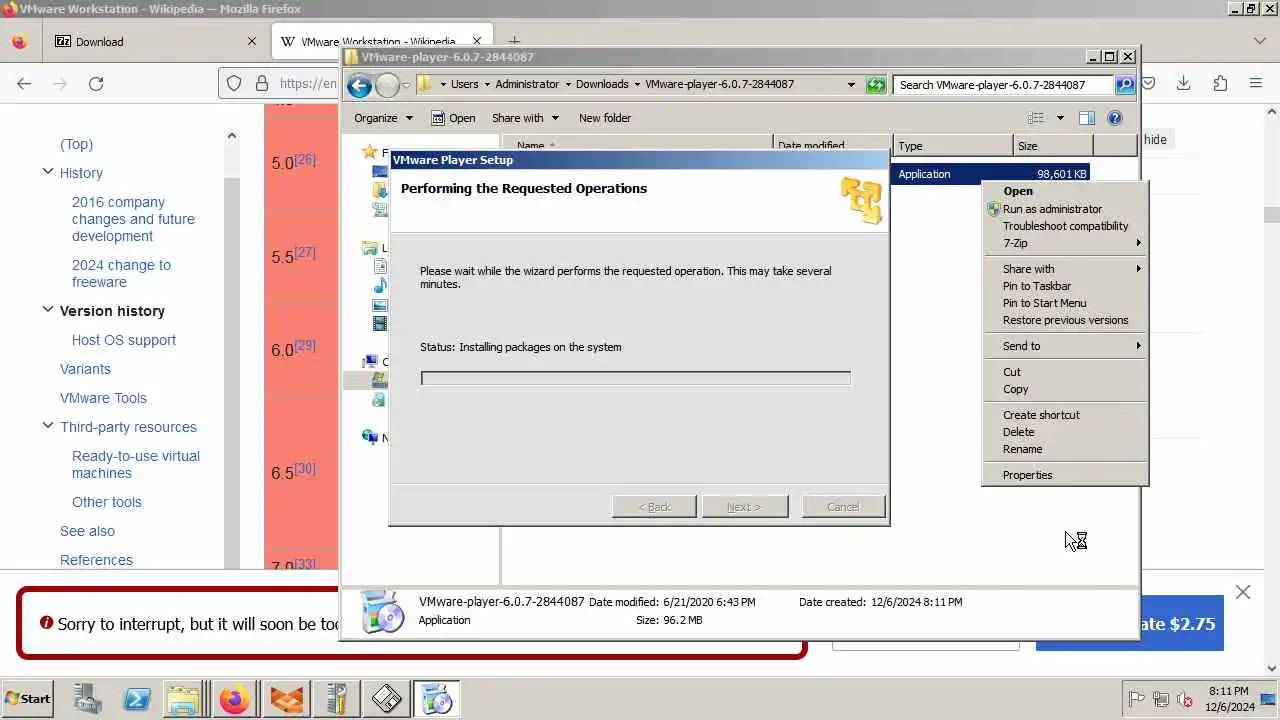Click the Administrator breadcrumb in address bar
The image size is (1280, 720).
coord(527,85)
